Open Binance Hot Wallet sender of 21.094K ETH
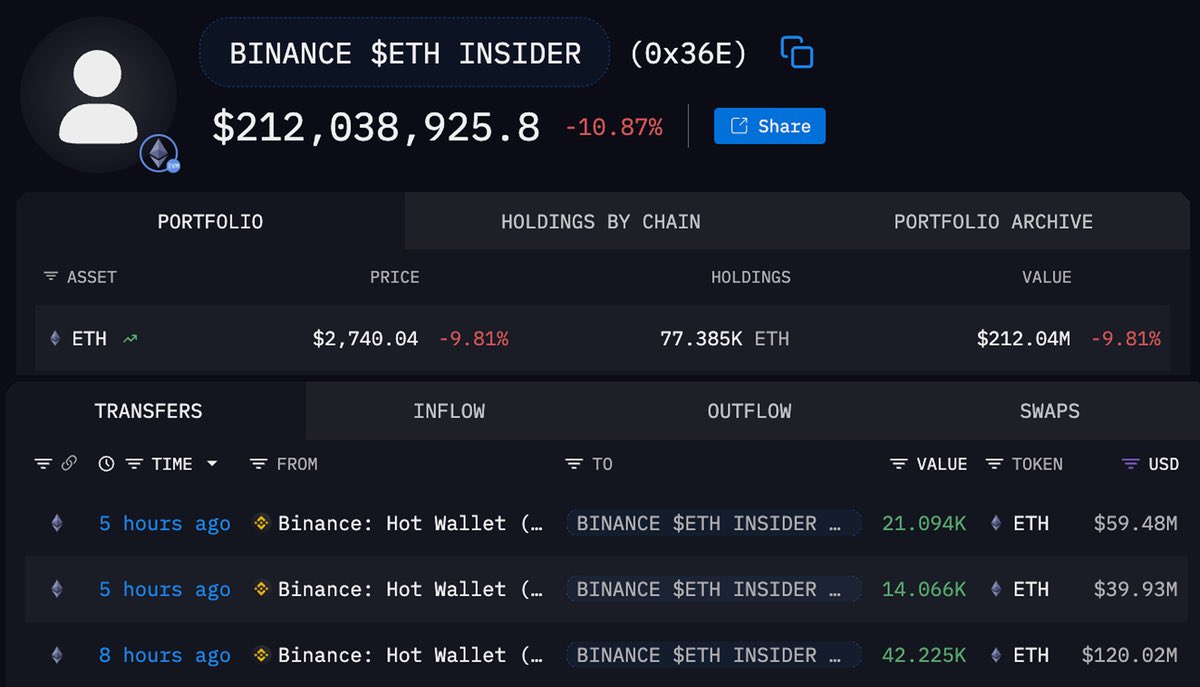 [399, 523]
